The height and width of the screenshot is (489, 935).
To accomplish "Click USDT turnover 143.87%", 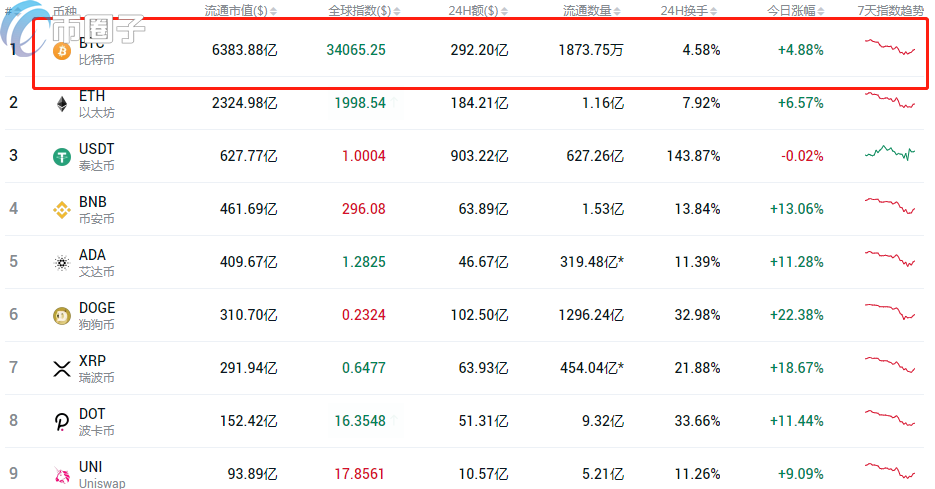I will point(693,156).
